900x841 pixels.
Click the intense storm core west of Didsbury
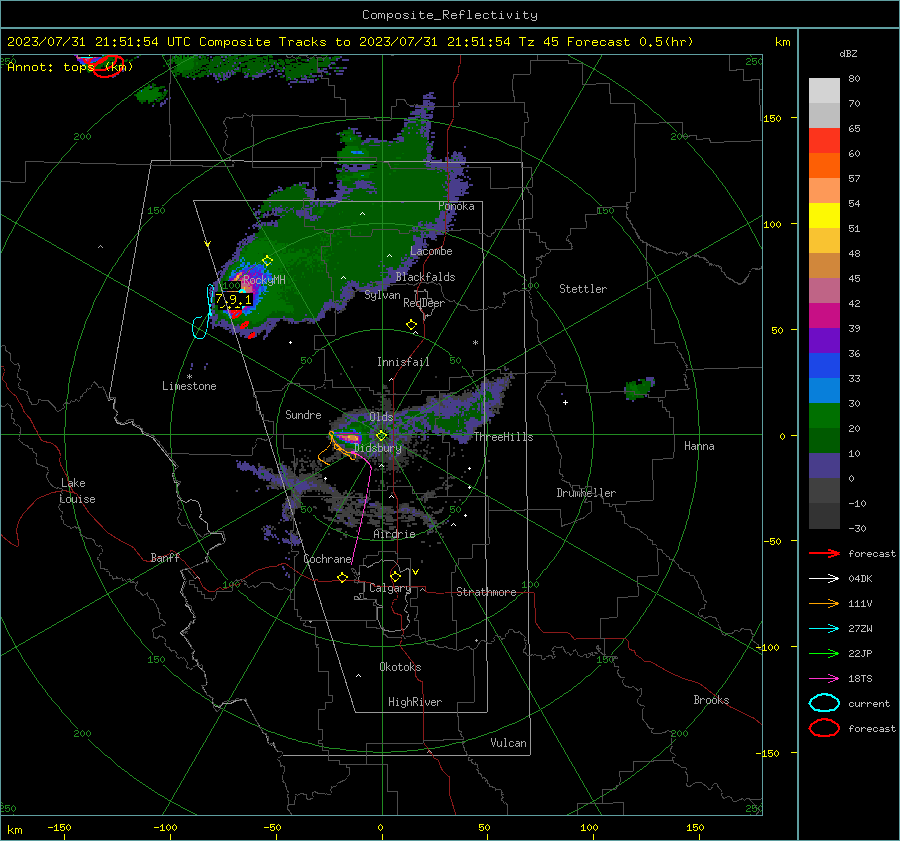348,438
